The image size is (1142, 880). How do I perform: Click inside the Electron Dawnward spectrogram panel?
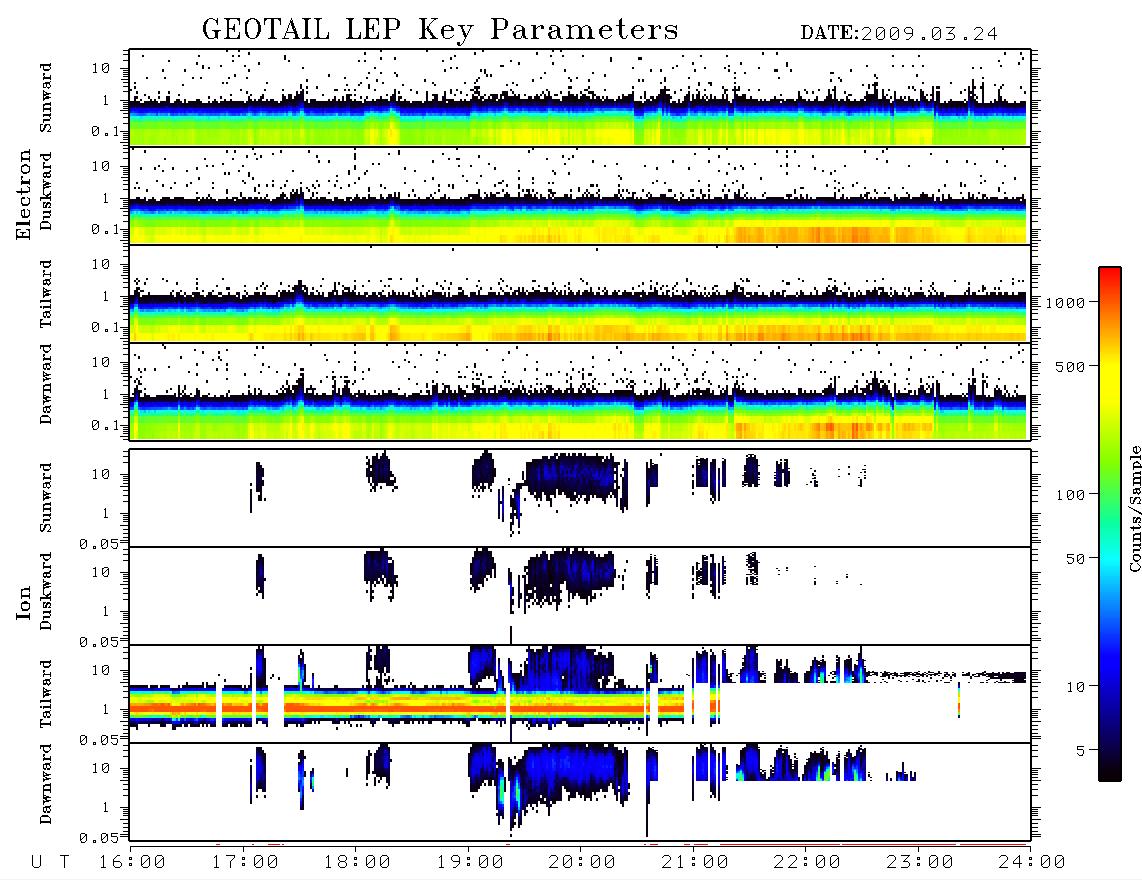(579, 391)
